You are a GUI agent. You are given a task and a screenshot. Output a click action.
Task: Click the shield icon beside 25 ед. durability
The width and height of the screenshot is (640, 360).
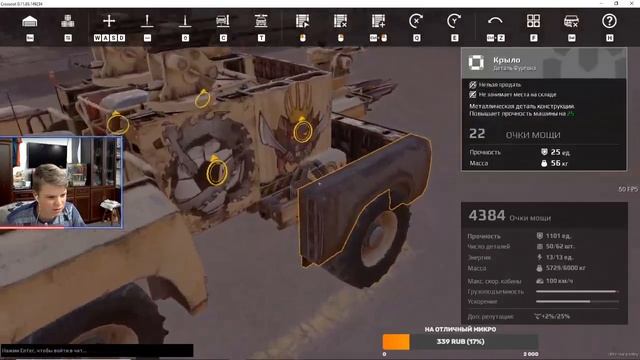tap(544, 152)
